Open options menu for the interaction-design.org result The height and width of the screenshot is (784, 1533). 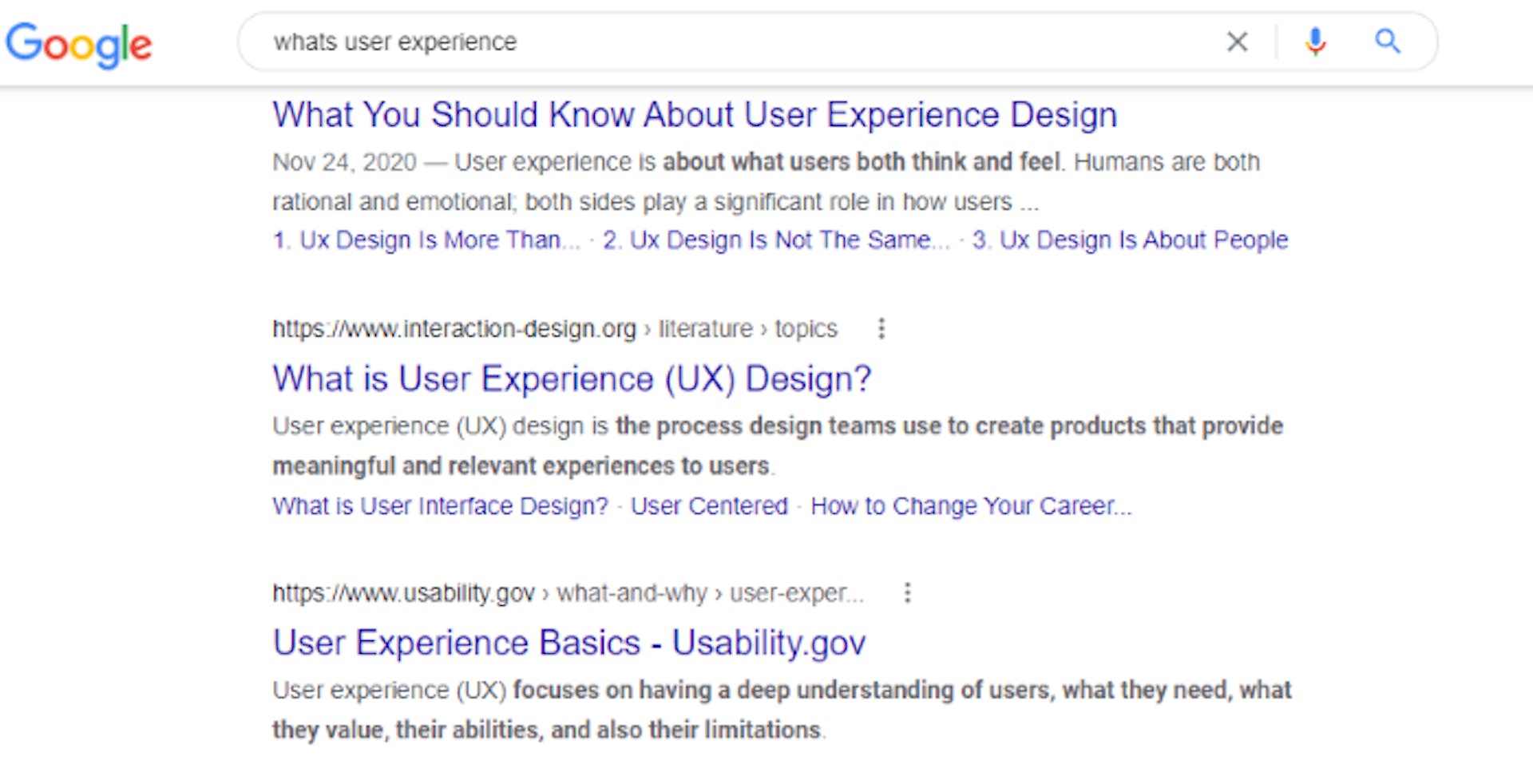tap(881, 328)
